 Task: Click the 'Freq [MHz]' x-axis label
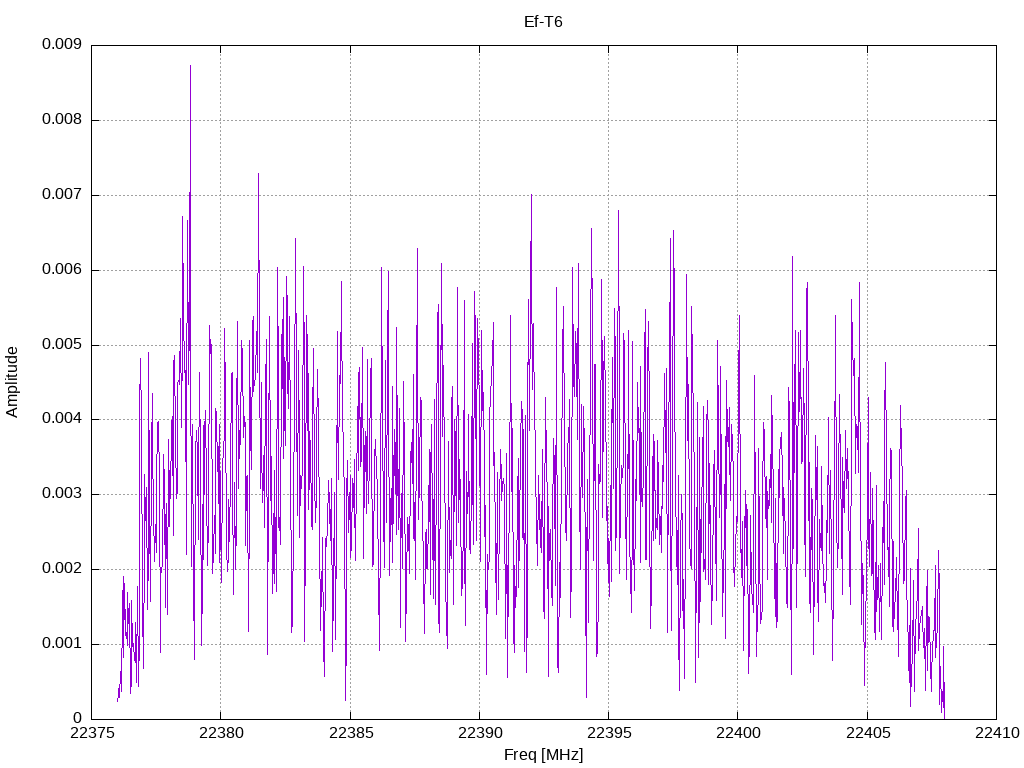click(x=543, y=755)
